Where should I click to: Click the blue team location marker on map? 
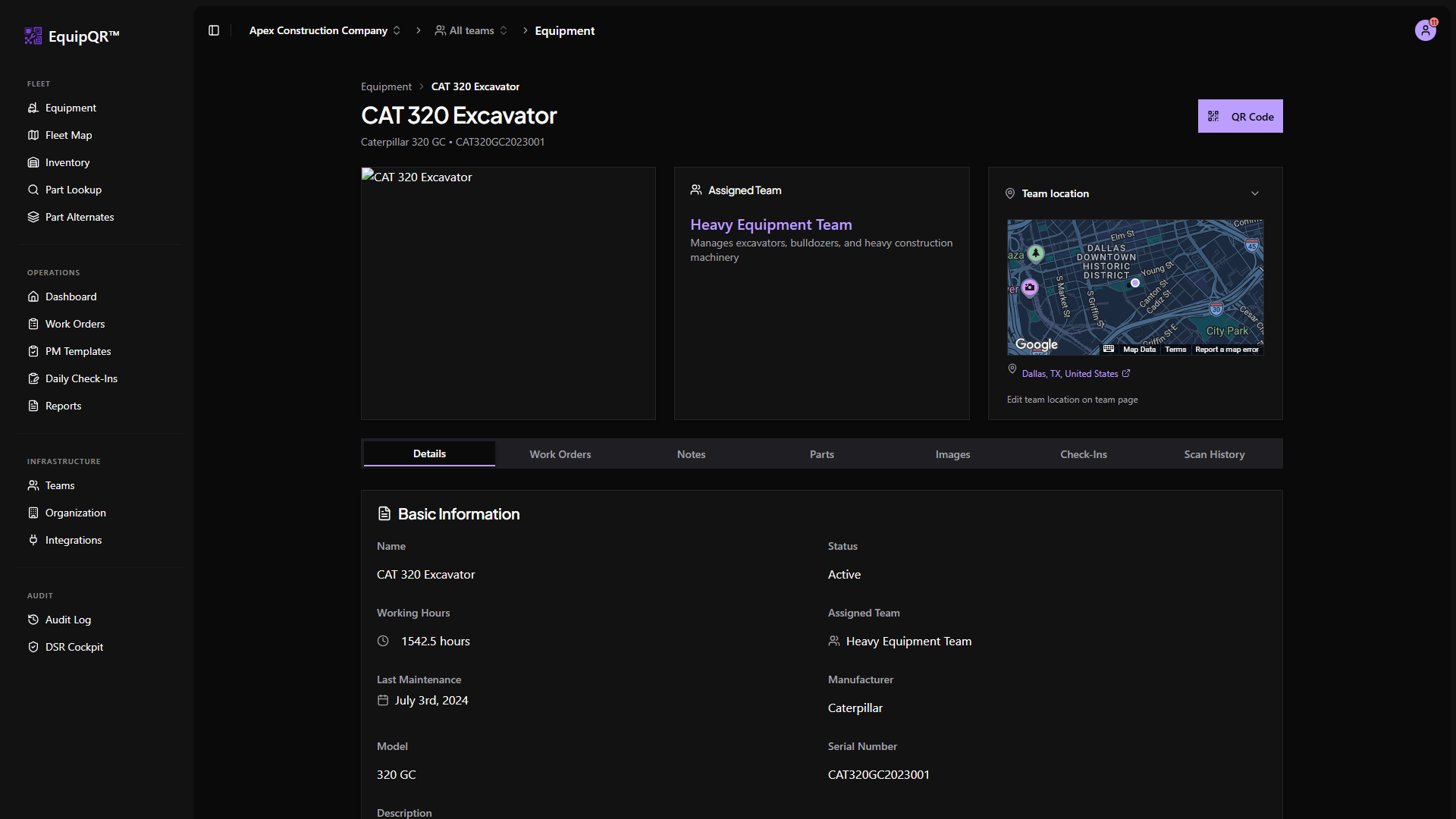coord(1135,283)
